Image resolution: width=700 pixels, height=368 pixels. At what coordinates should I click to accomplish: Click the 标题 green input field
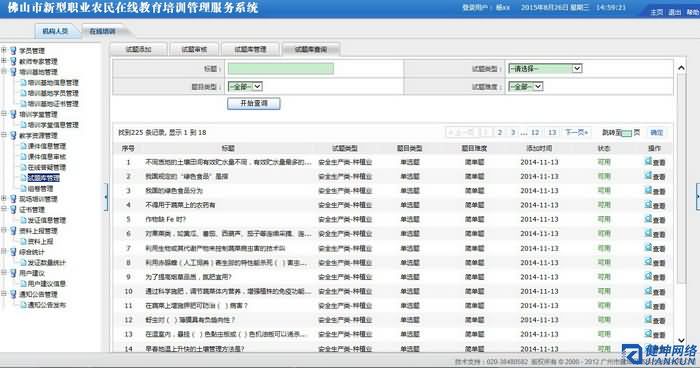(x=281, y=68)
